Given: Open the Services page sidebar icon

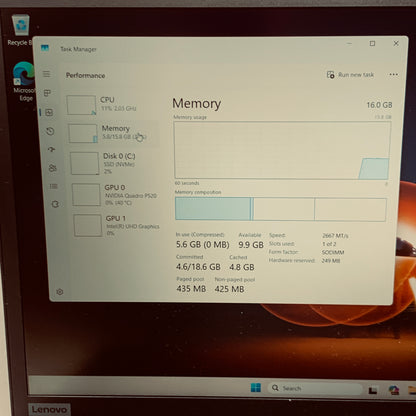Looking at the screenshot, I should 55,204.
